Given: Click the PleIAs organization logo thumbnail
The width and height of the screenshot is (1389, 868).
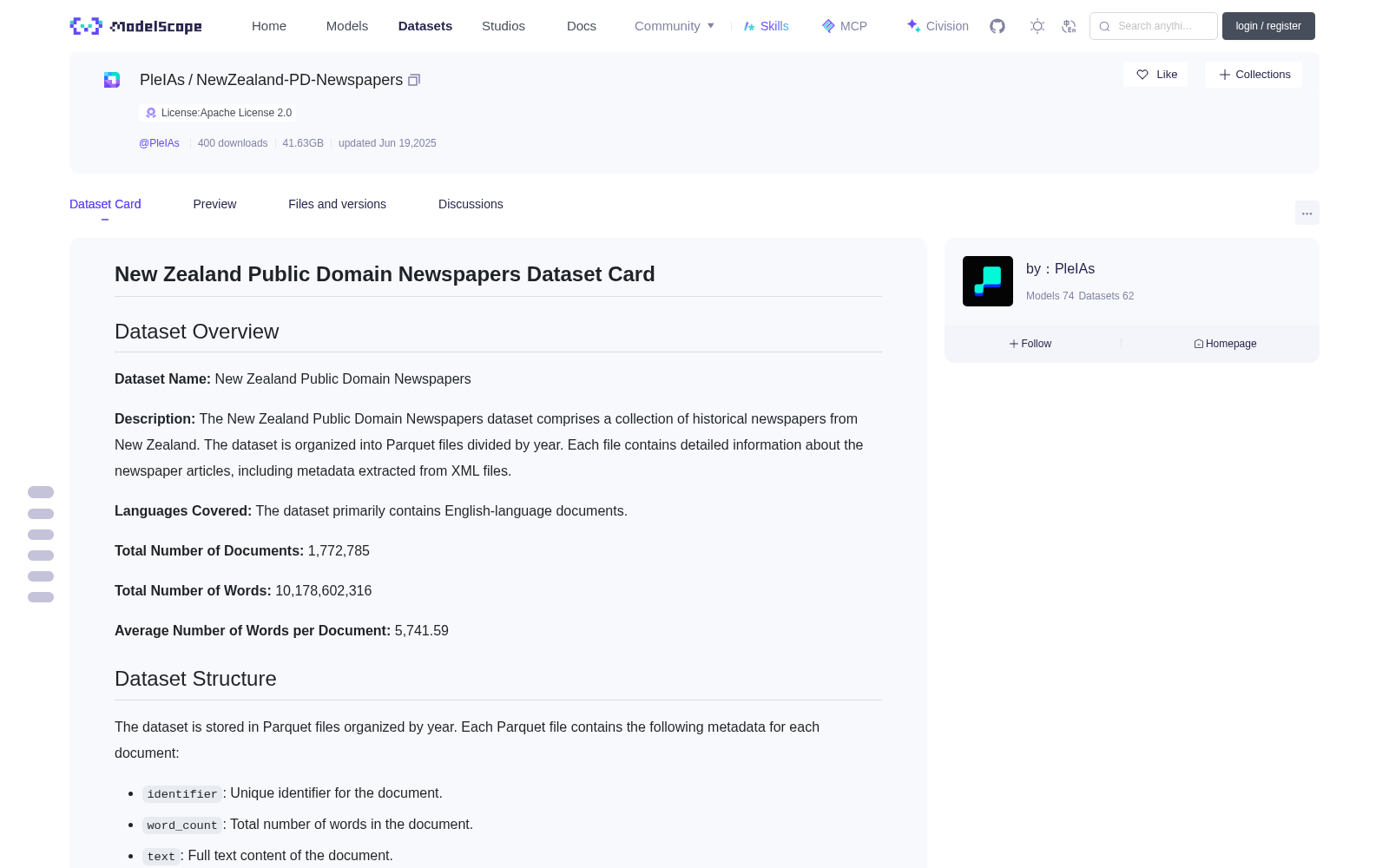Looking at the screenshot, I should pos(988,281).
